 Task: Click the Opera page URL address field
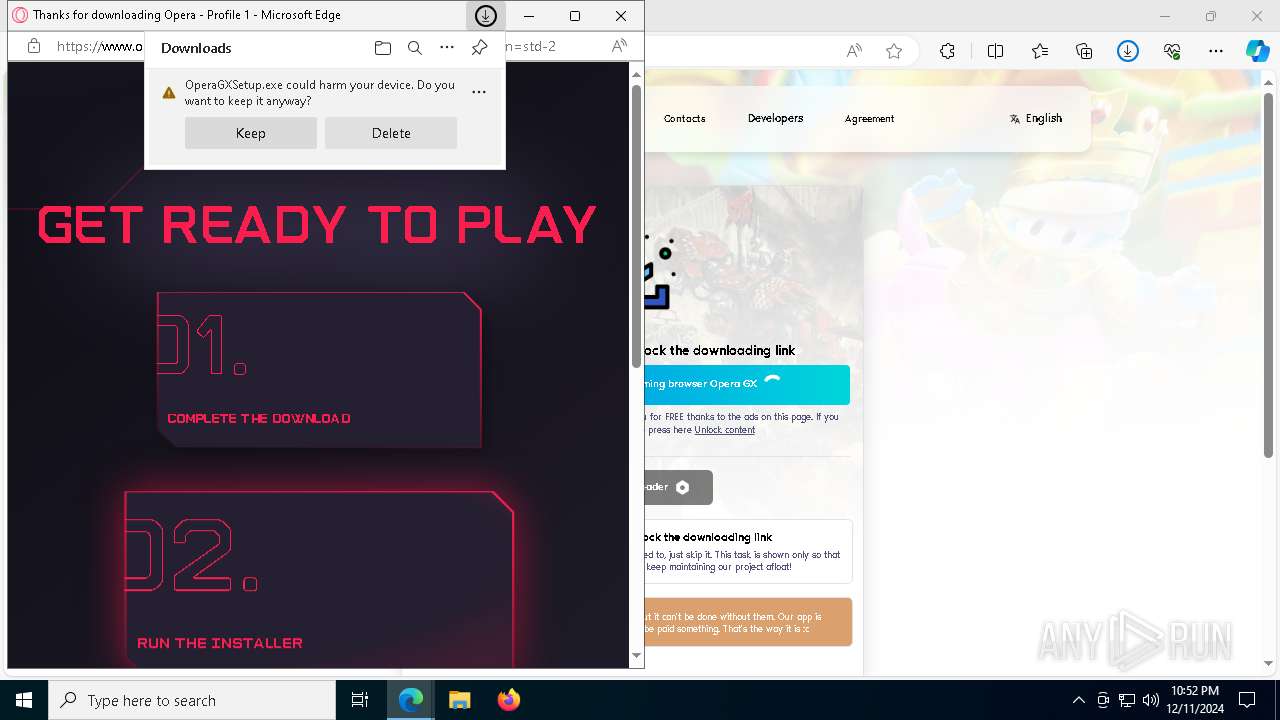click(x=98, y=46)
